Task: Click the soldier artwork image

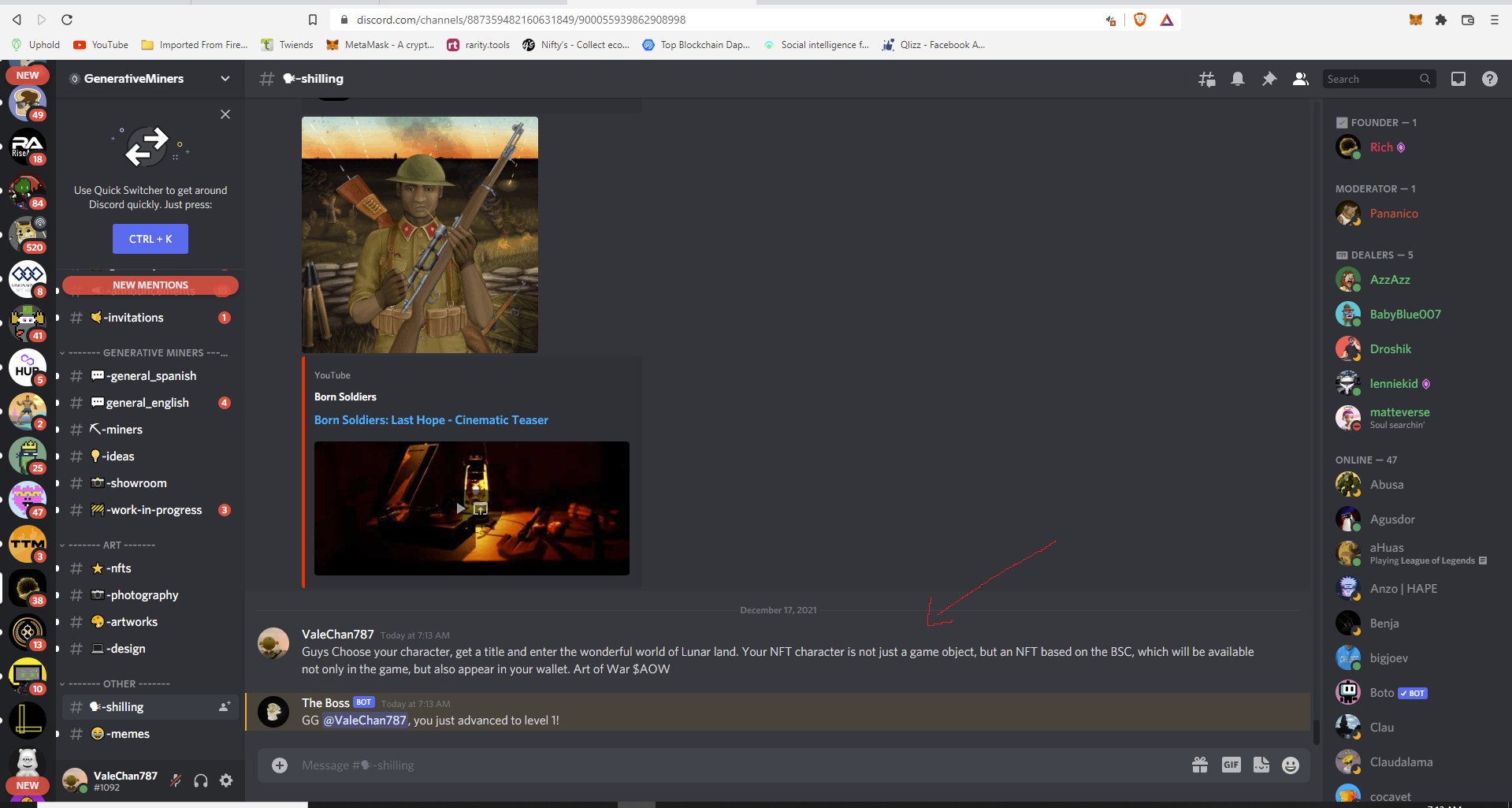Action: [x=420, y=235]
